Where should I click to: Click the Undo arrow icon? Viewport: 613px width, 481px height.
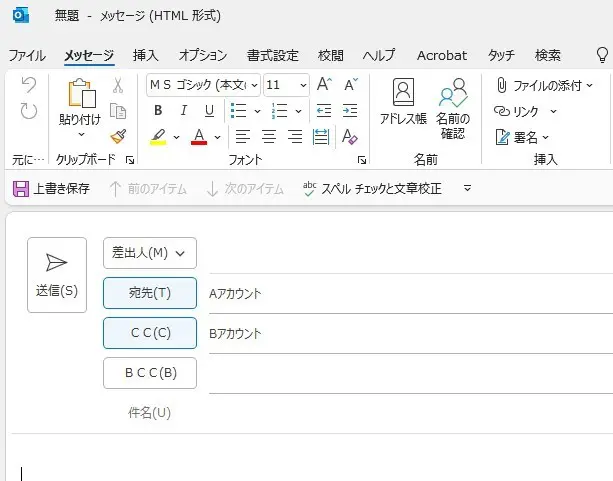(29, 85)
